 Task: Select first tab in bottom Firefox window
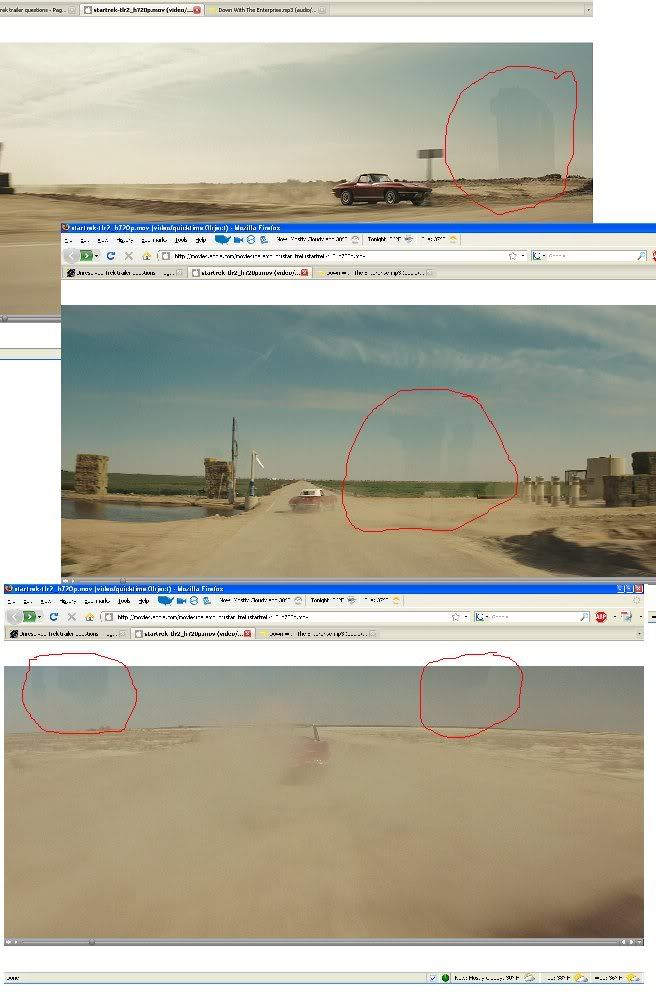[67, 633]
